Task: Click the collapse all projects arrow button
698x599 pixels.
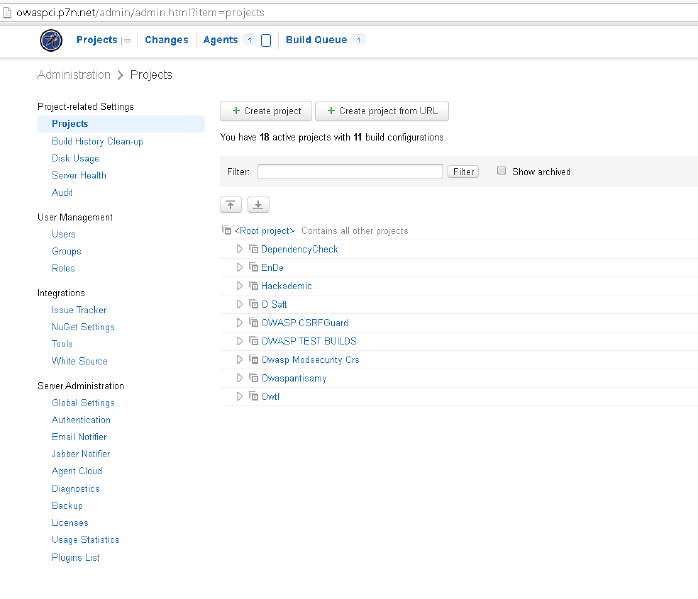Action: [231, 205]
